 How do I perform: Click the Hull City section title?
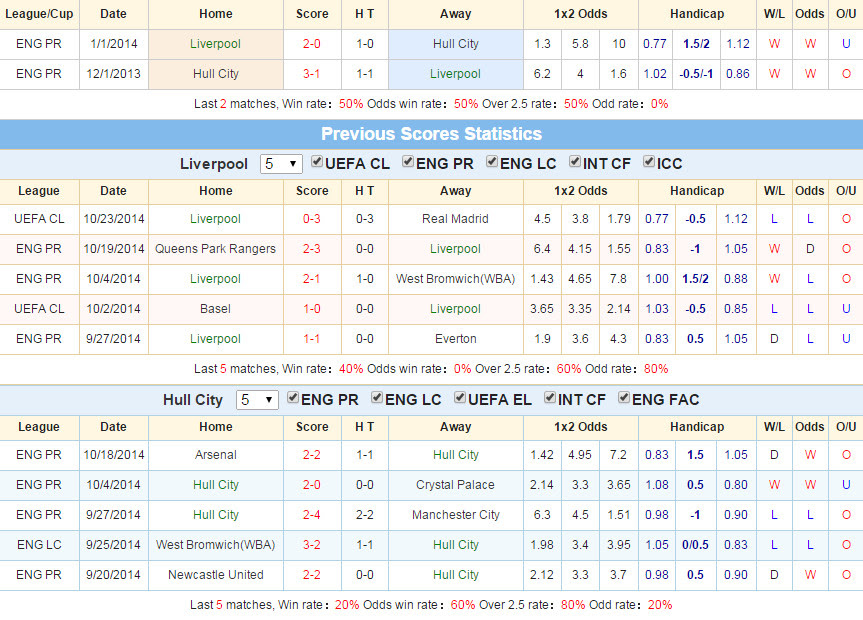pyautogui.click(x=193, y=400)
